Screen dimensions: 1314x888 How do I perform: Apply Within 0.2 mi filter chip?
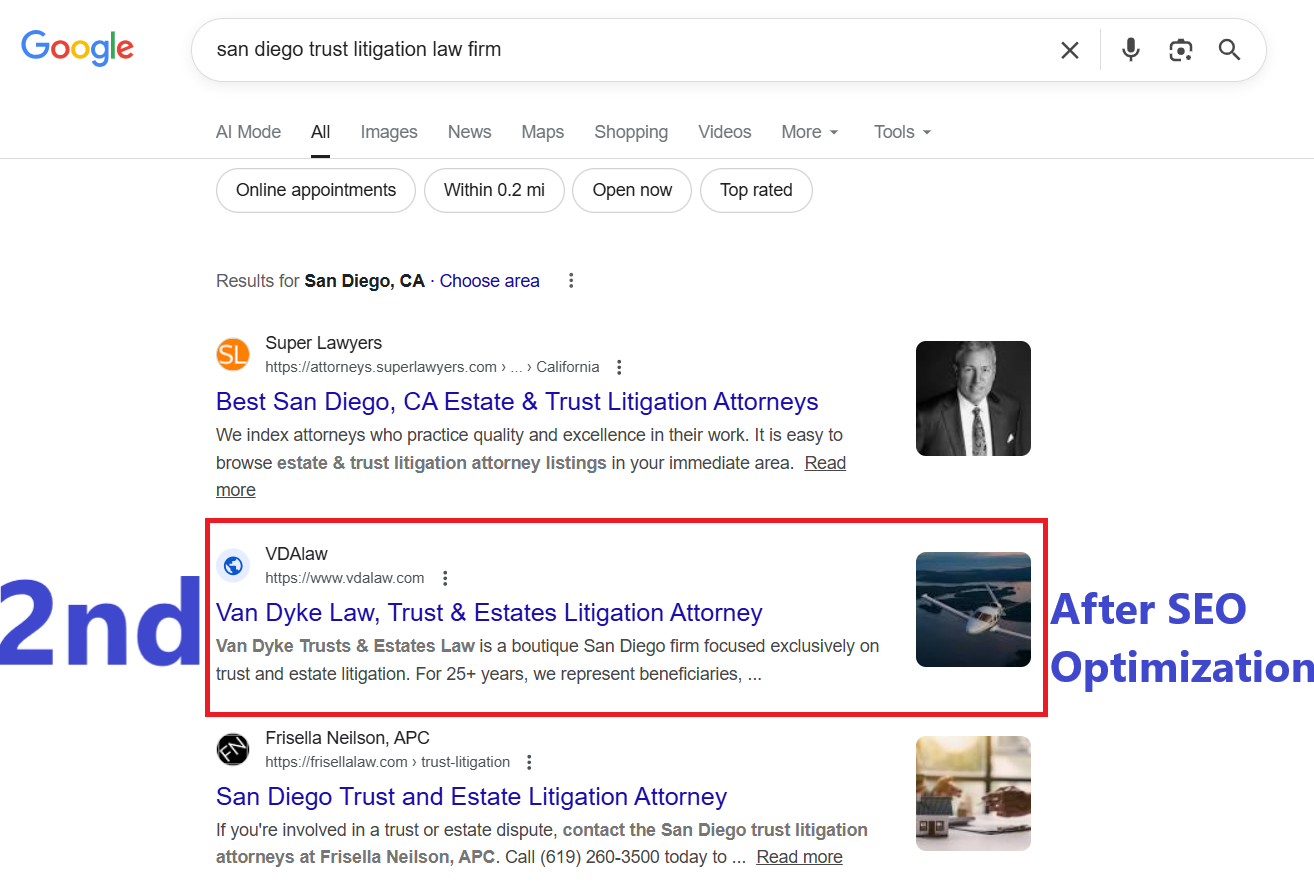[x=494, y=190]
